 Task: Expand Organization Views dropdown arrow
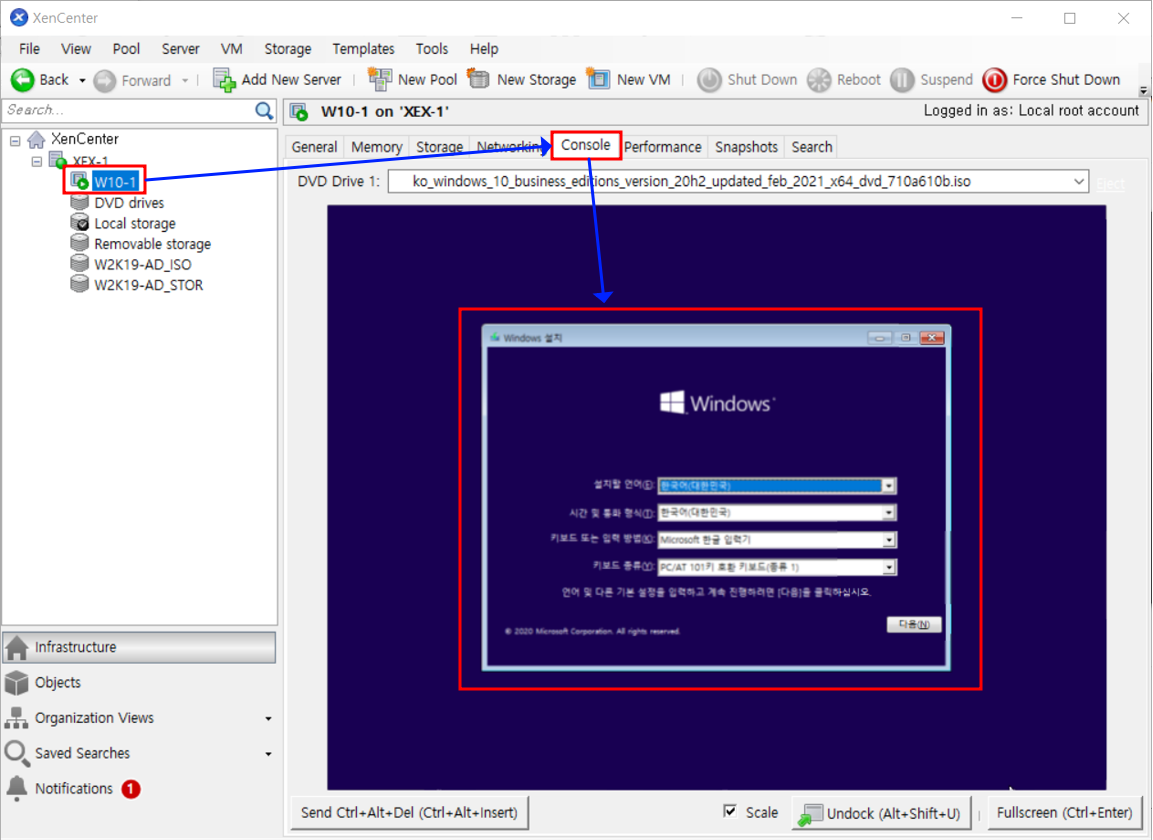tap(268, 719)
